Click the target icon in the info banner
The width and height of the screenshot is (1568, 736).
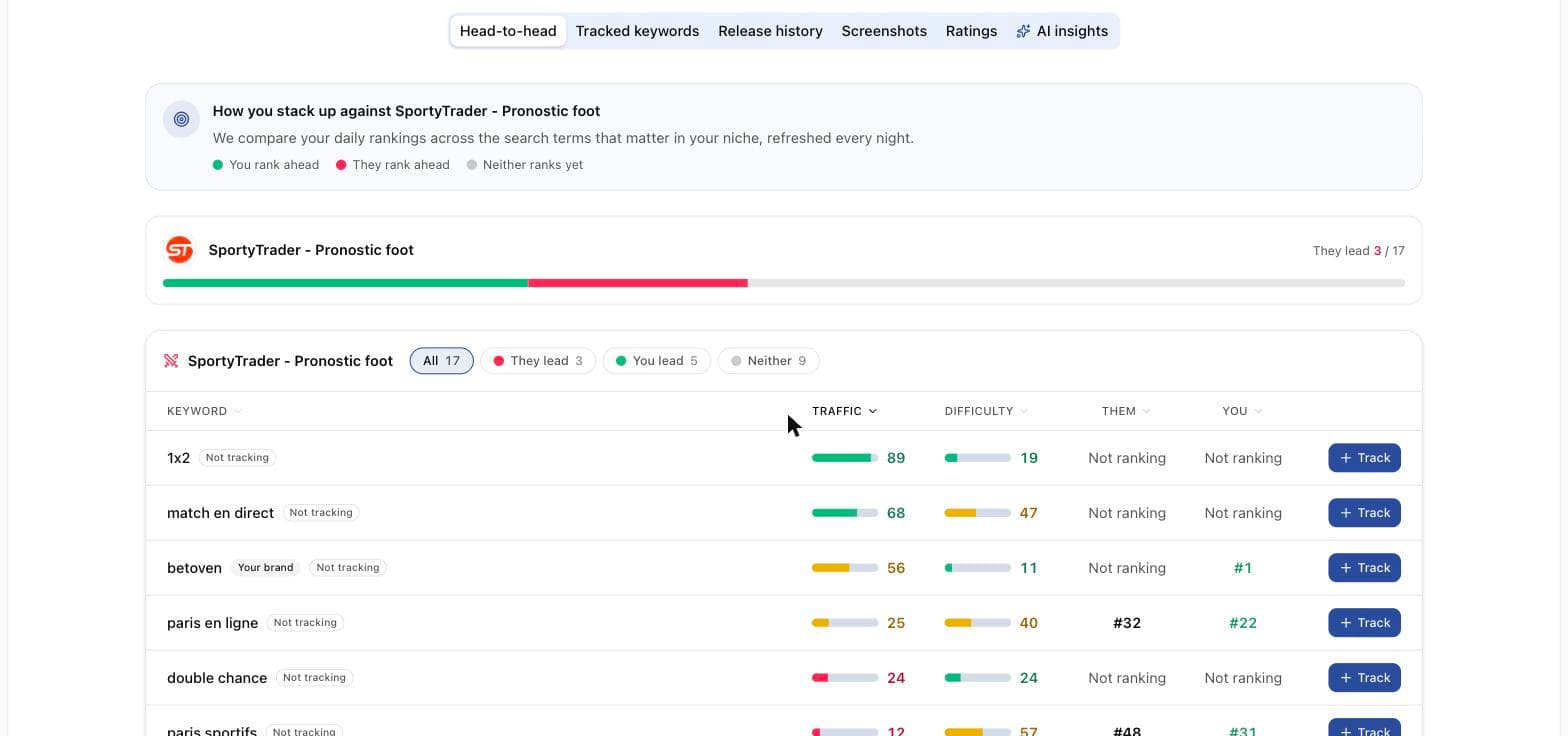[x=181, y=119]
